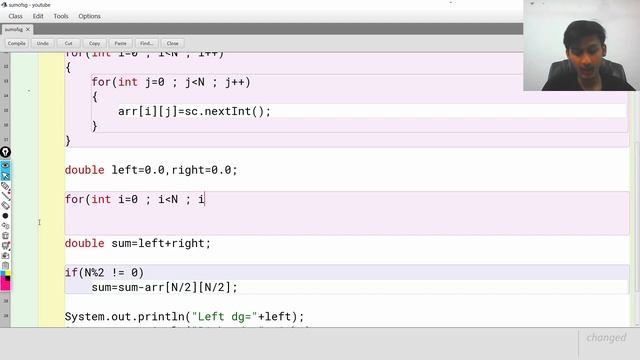Viewport: 640px width, 360px height.
Task: Click the line 'double left=0.0,right=0.0;'
Action: [x=151, y=170]
